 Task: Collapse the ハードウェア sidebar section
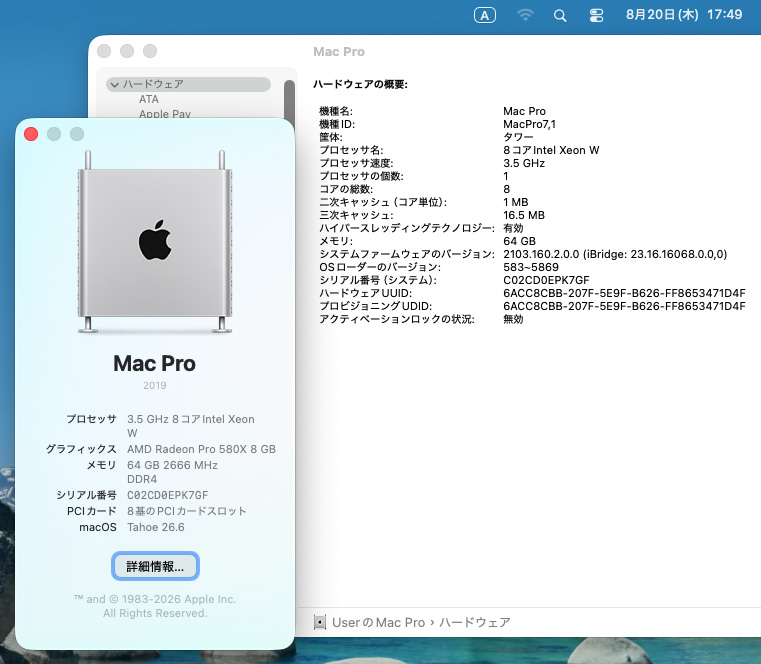pos(115,84)
